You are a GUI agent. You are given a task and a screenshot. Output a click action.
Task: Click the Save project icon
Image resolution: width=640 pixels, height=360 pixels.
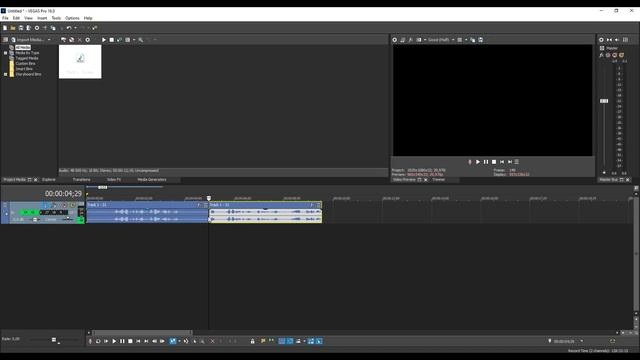click(21, 28)
